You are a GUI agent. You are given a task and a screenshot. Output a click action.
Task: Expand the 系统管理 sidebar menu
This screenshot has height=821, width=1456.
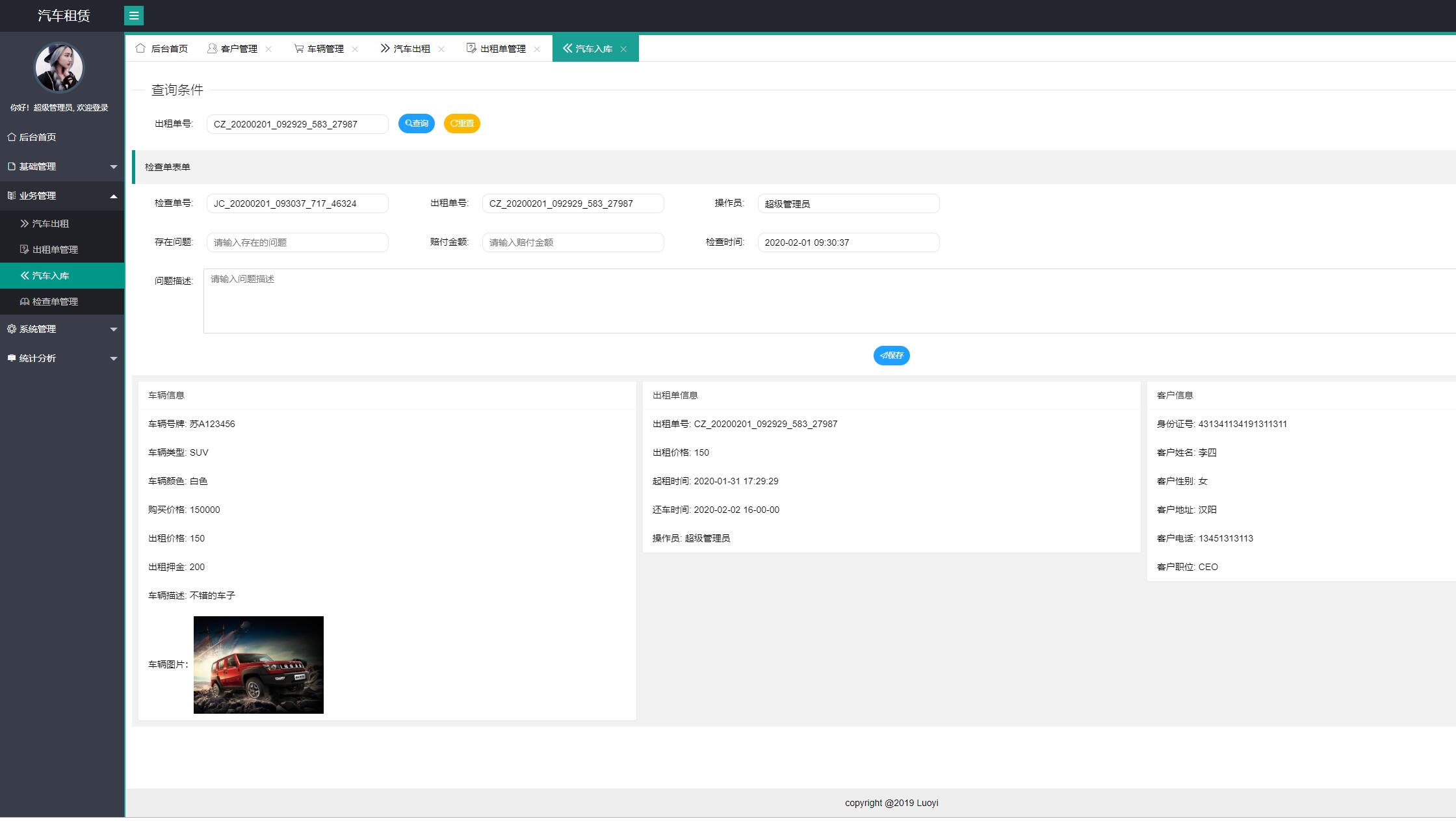(62, 329)
